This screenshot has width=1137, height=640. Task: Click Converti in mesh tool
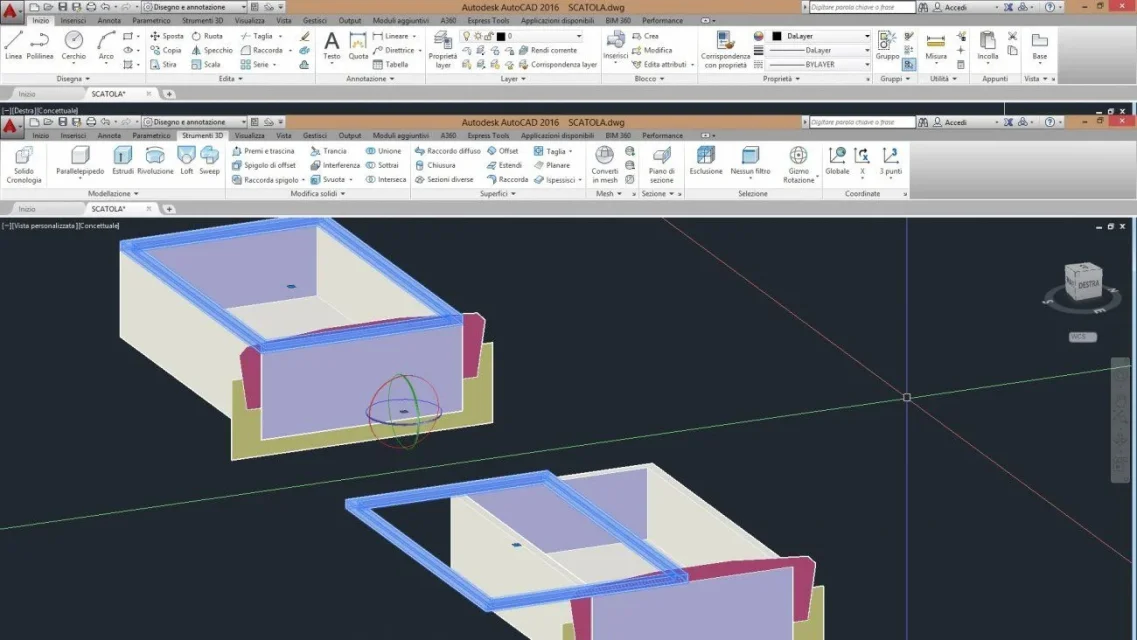click(604, 165)
